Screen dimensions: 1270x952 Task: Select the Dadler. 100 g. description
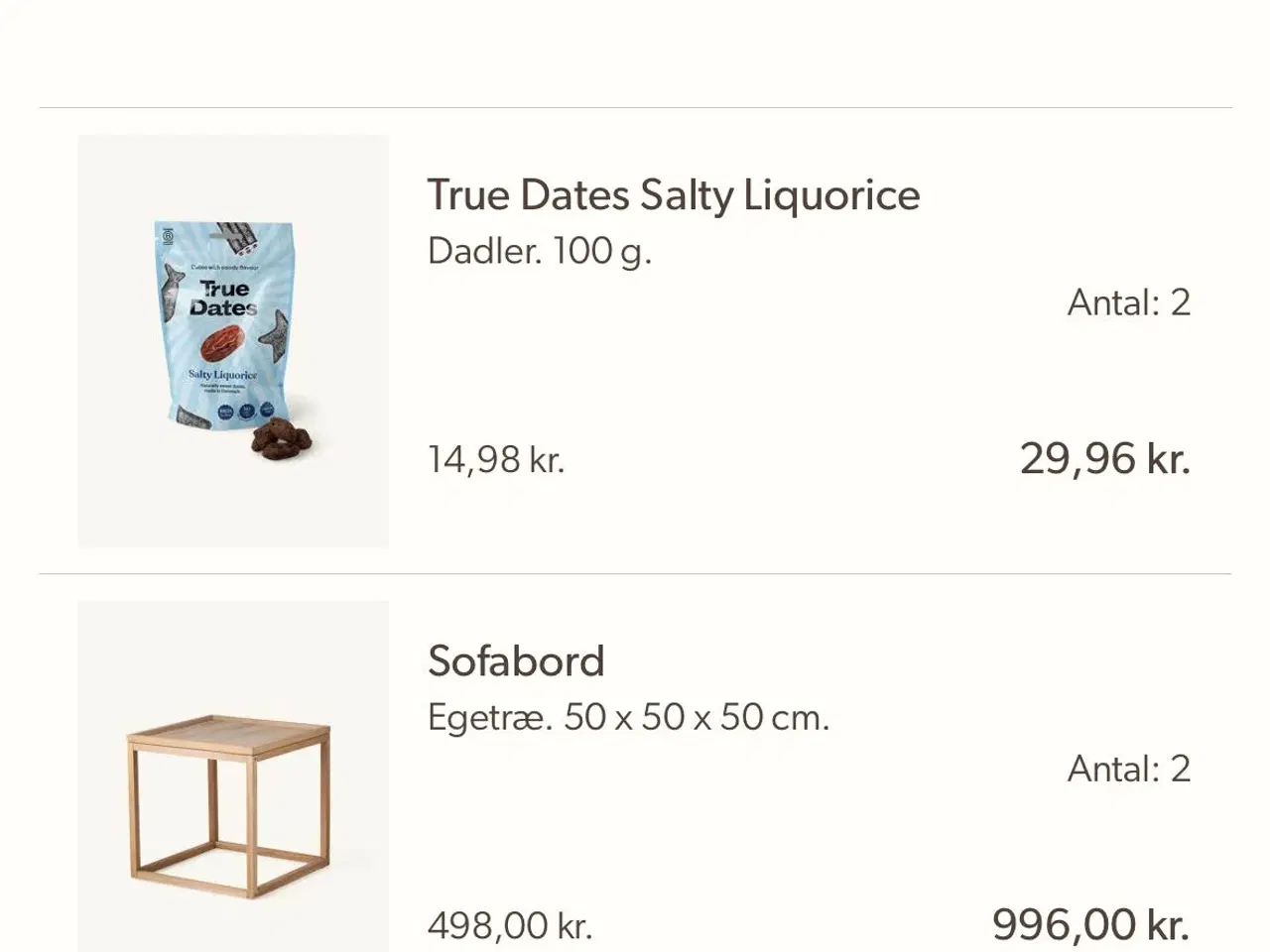[x=540, y=251]
